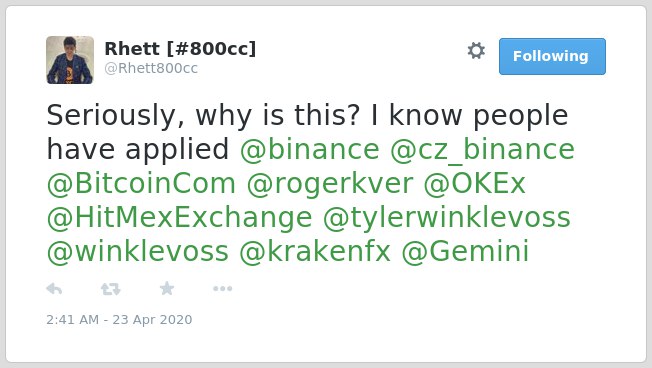
Task: Click the reply arrow icon
Action: pyautogui.click(x=54, y=288)
